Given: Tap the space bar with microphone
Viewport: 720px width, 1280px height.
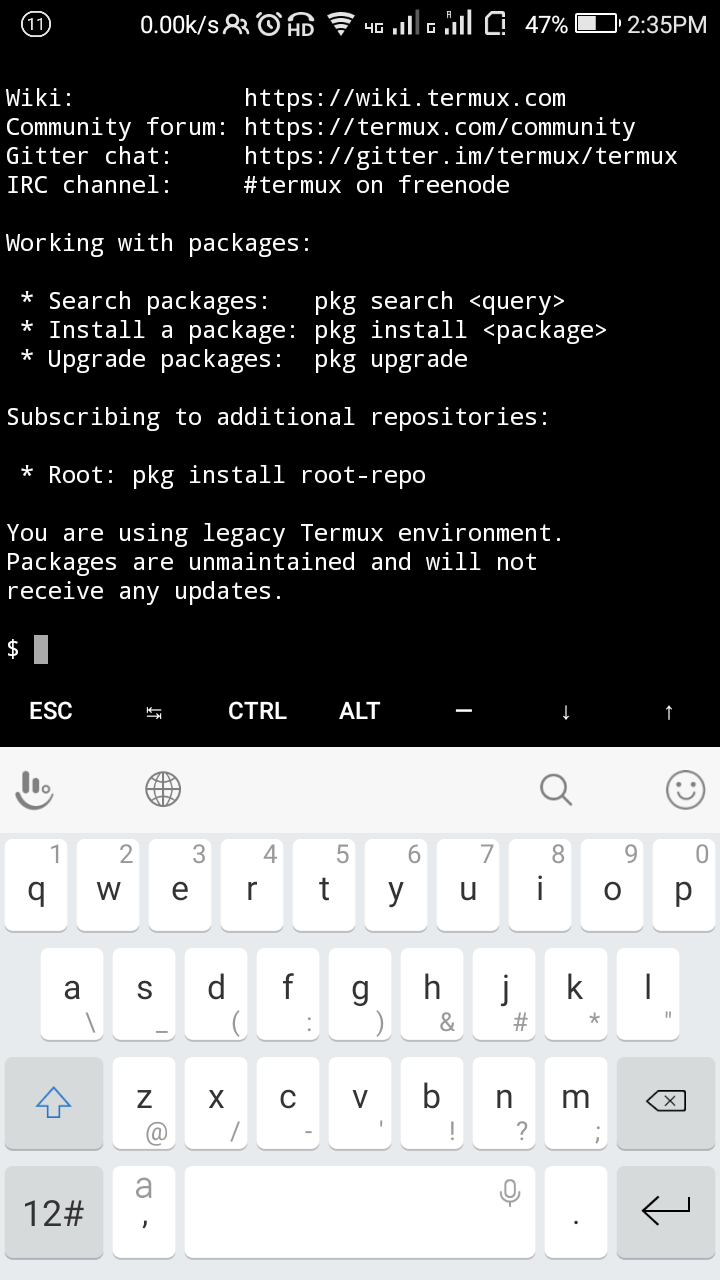Looking at the screenshot, I should (x=360, y=1212).
